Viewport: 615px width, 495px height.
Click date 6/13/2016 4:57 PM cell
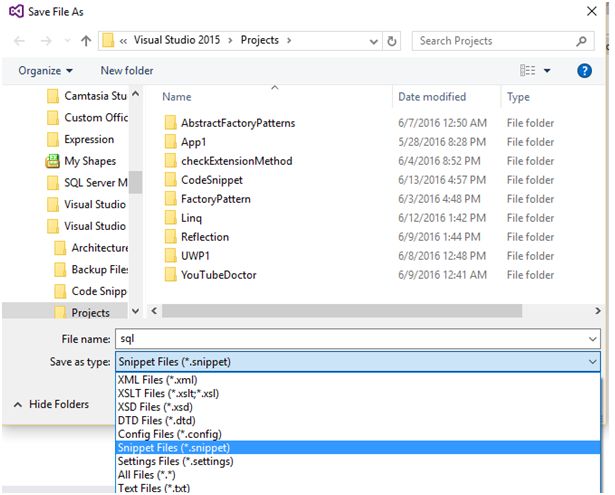[x=442, y=180]
